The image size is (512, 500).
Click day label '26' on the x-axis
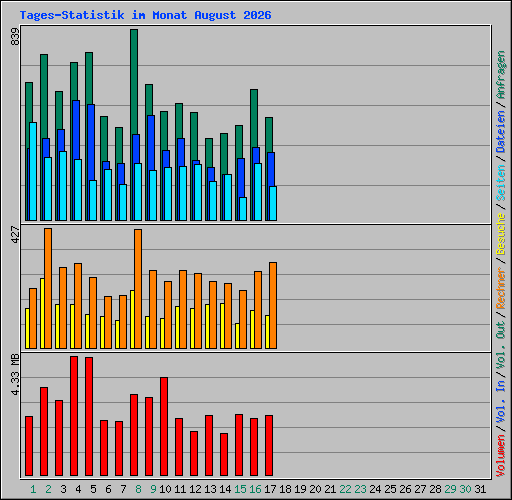(405, 489)
